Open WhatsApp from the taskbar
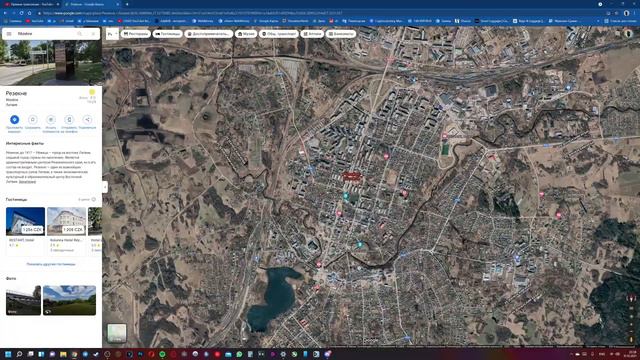The height and width of the screenshot is (360, 640). pyautogui.click(x=239, y=354)
